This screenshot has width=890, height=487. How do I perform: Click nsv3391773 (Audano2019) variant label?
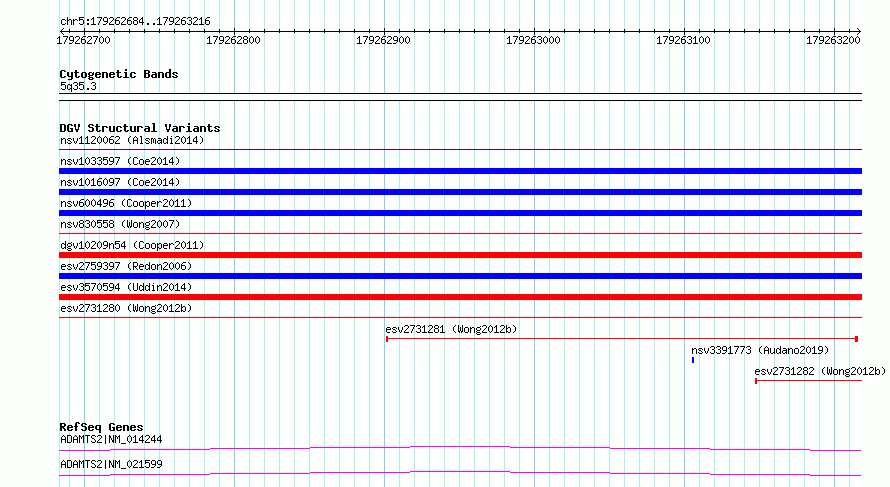pyautogui.click(x=760, y=350)
